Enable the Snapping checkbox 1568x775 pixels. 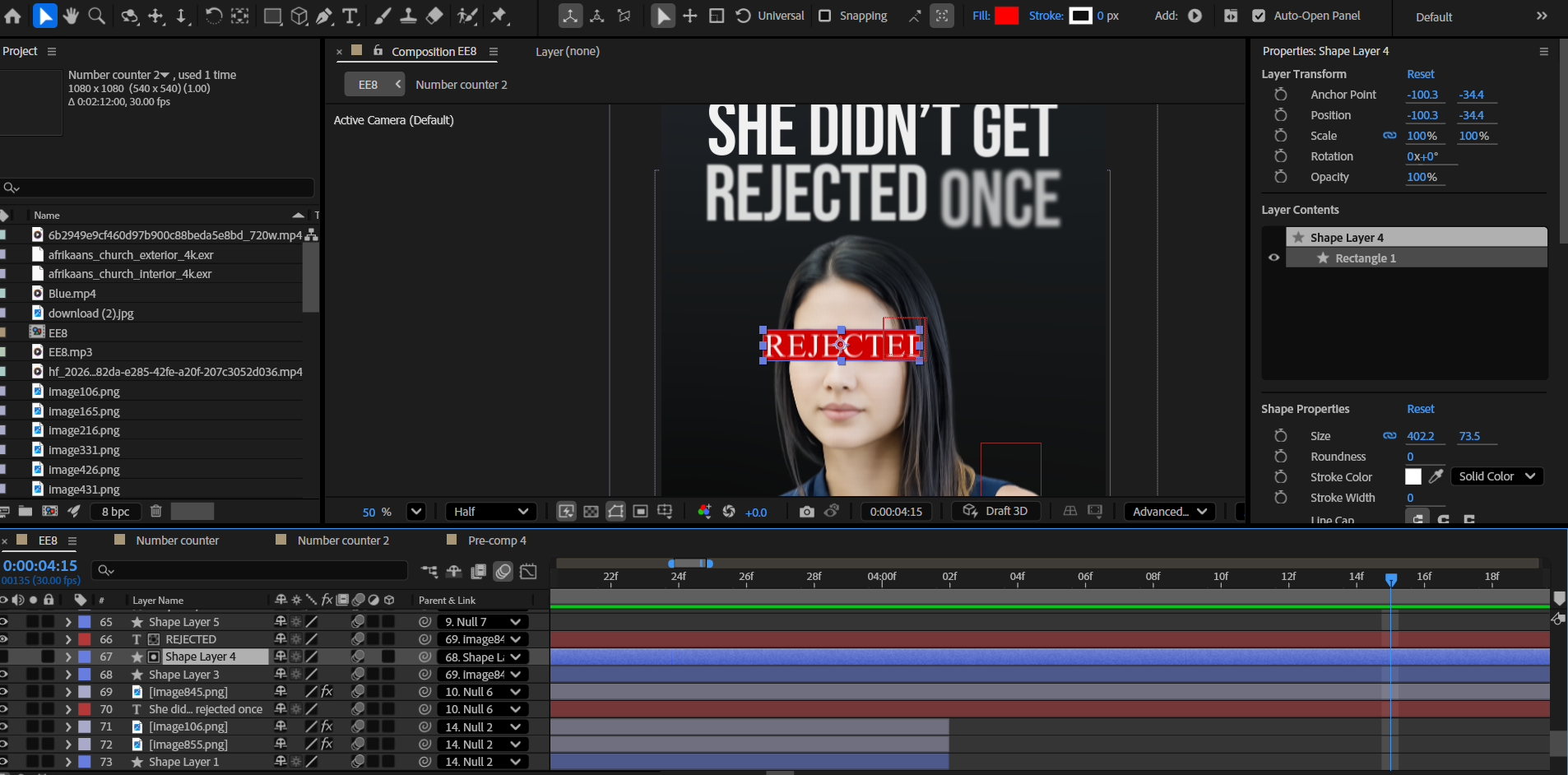[825, 16]
